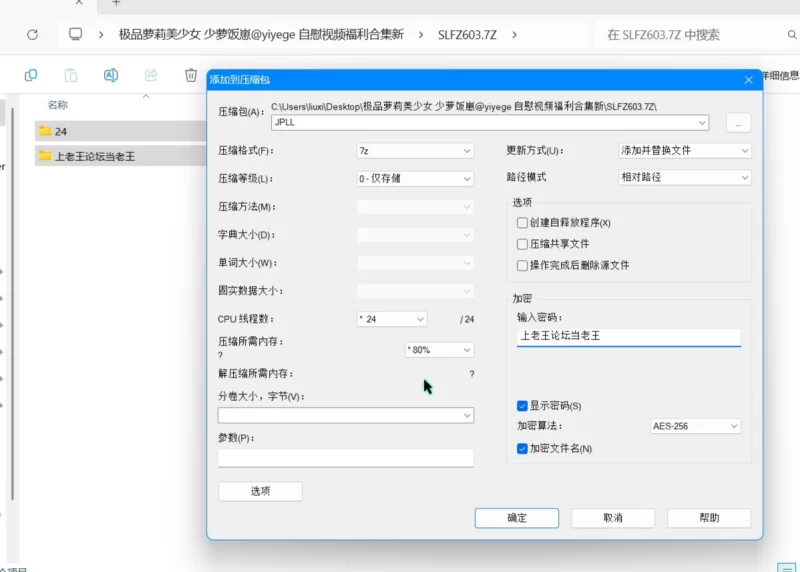The image size is (800, 572).
Task: Click the paste icon in Explorer toolbar
Action: tap(71, 76)
